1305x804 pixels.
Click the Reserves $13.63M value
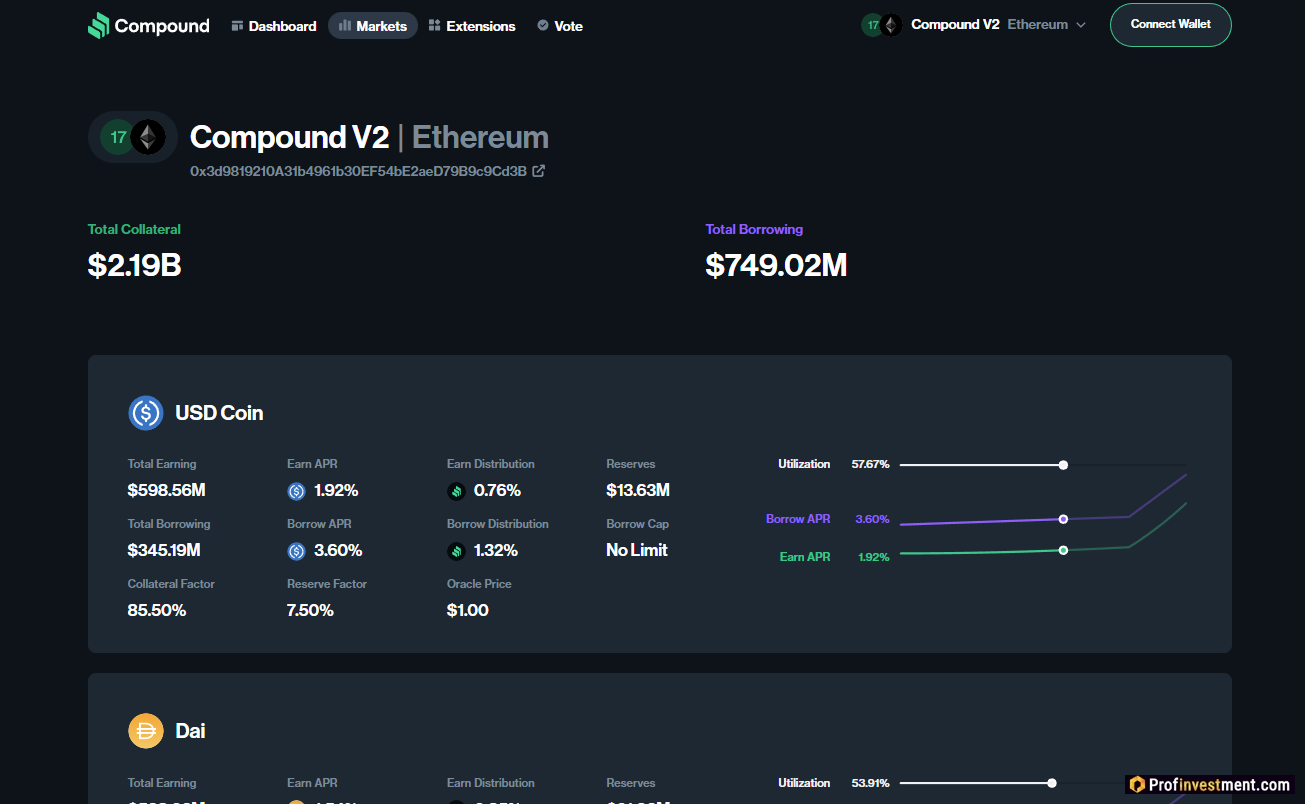coord(638,490)
